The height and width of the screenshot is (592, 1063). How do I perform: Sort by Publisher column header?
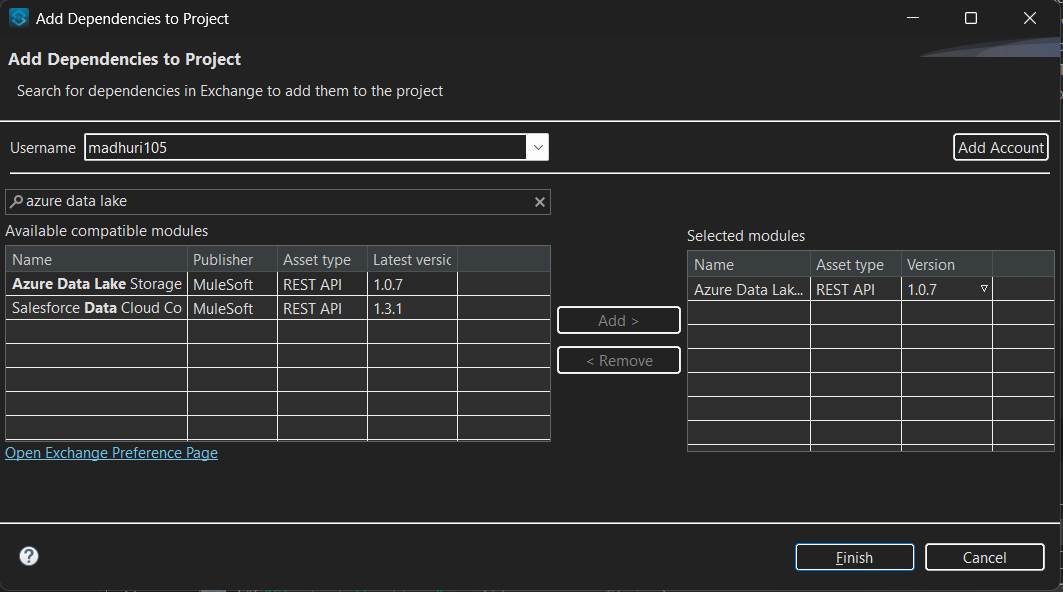point(232,260)
